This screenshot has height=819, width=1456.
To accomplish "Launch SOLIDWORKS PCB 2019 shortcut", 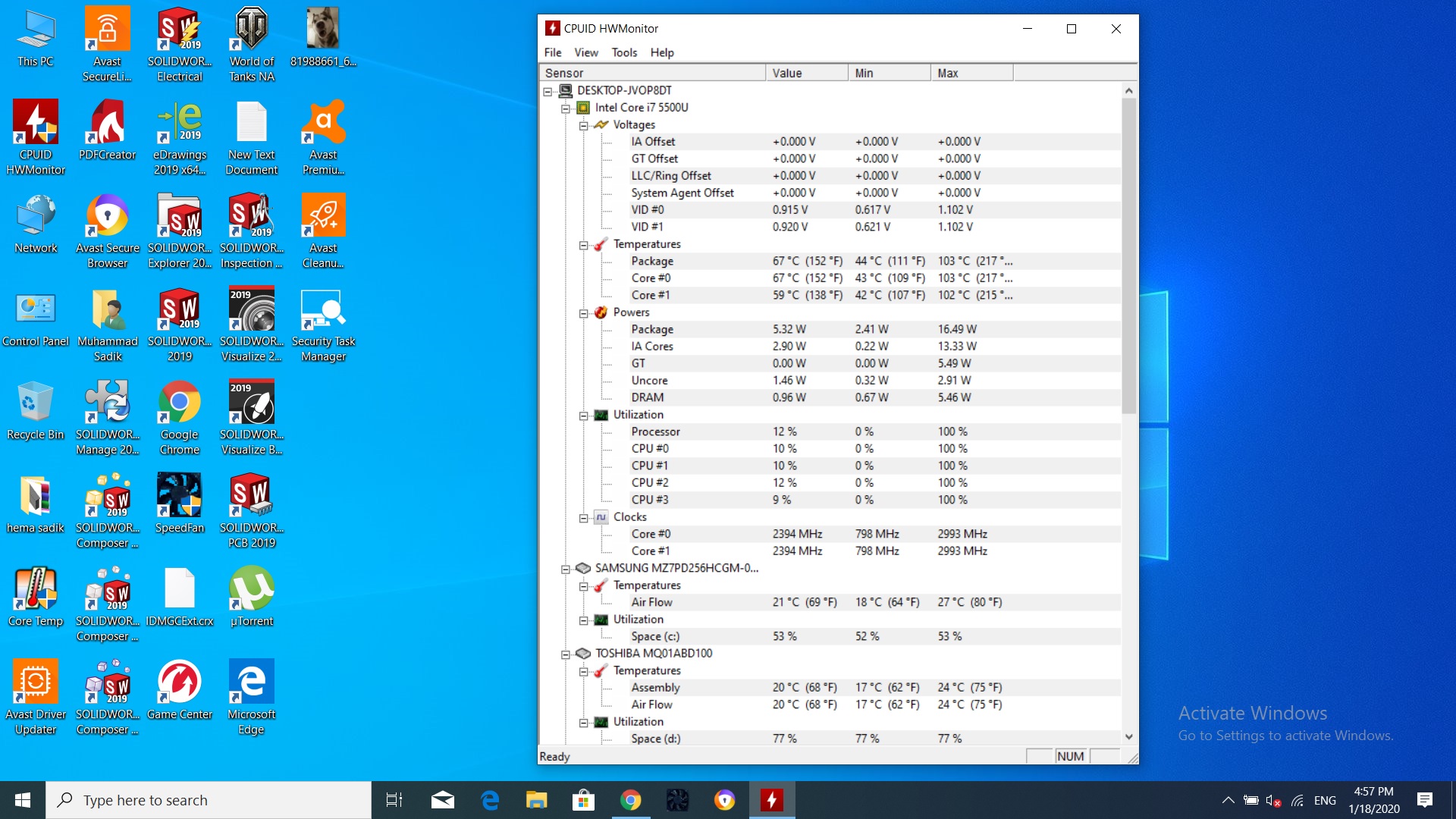I will tap(252, 510).
